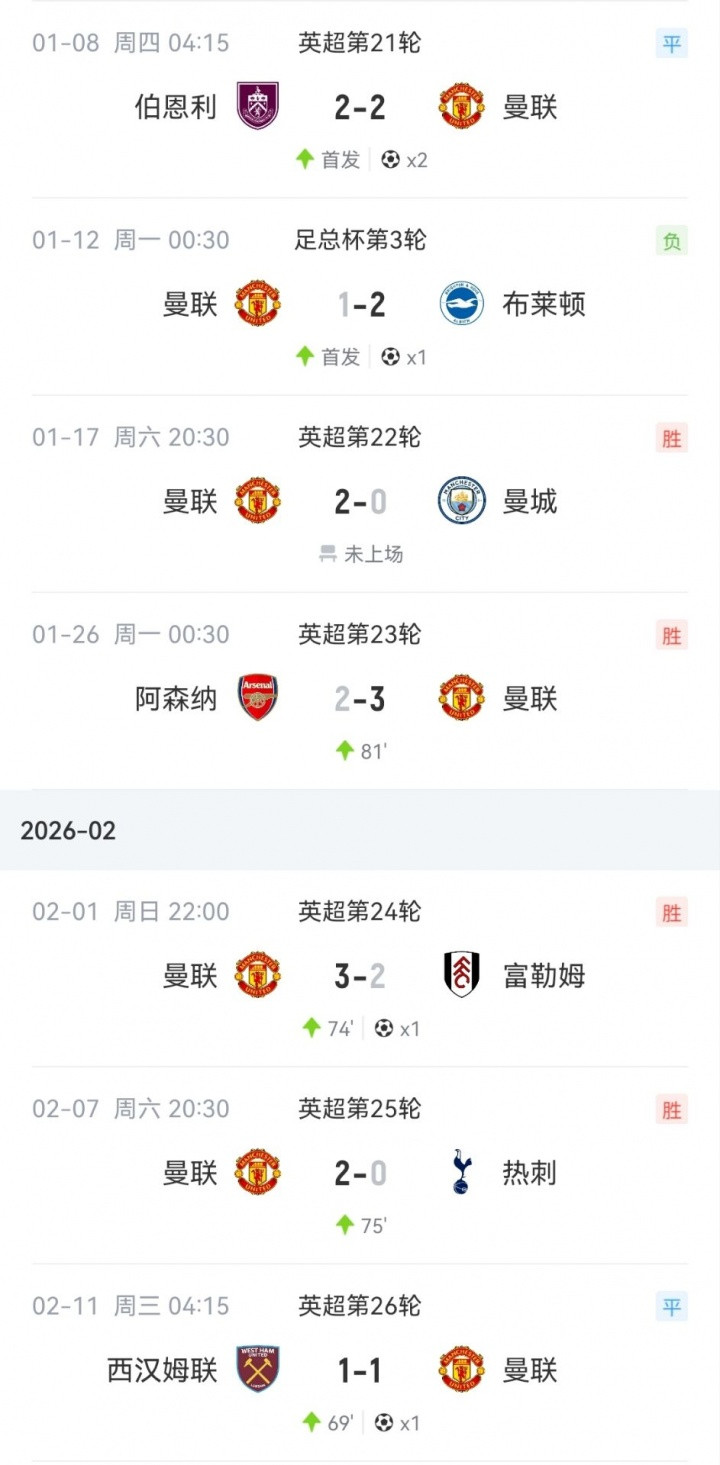720x1465 pixels.
Task: Click the Tottenham club crest
Action: [x=462, y=1172]
